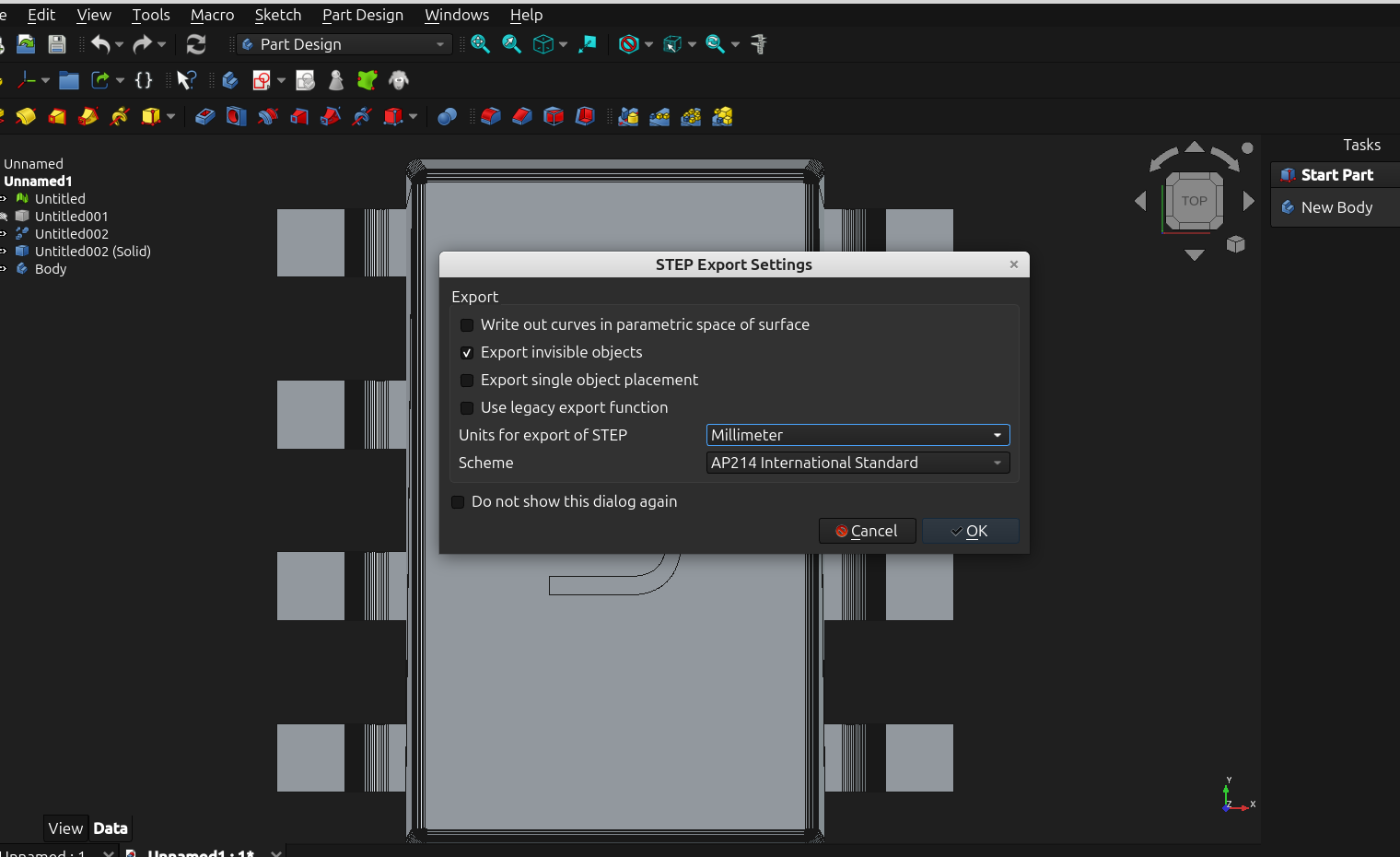The width and height of the screenshot is (1400, 857).
Task: Open the Scheme AP214 dropdown
Action: pyautogui.click(x=858, y=463)
